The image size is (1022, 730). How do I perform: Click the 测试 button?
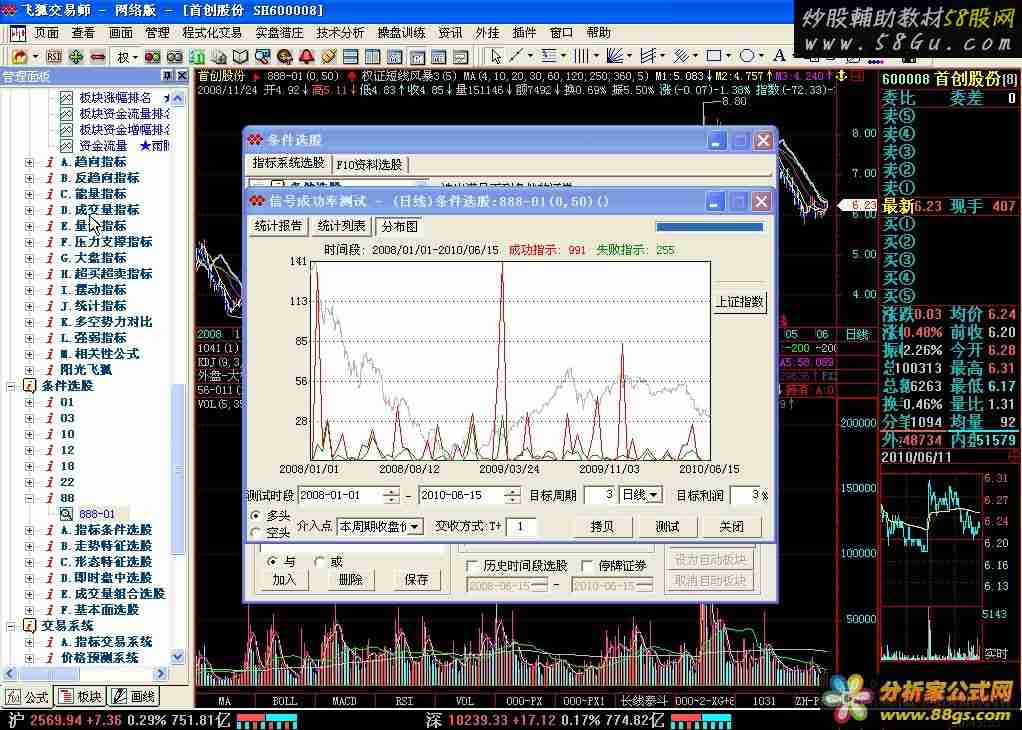667,526
